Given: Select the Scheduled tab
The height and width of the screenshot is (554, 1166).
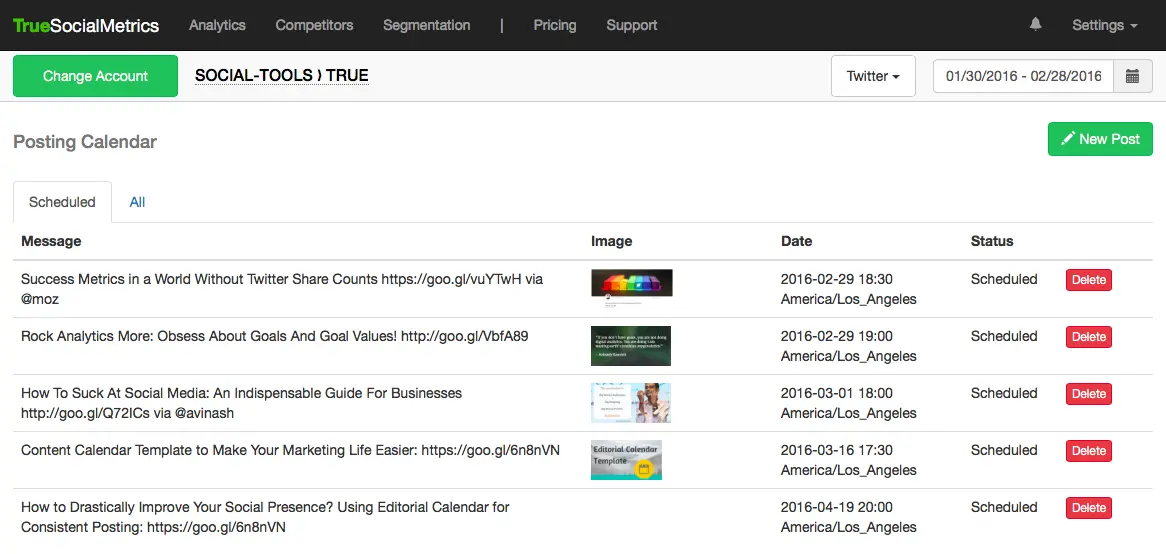Looking at the screenshot, I should (62, 202).
